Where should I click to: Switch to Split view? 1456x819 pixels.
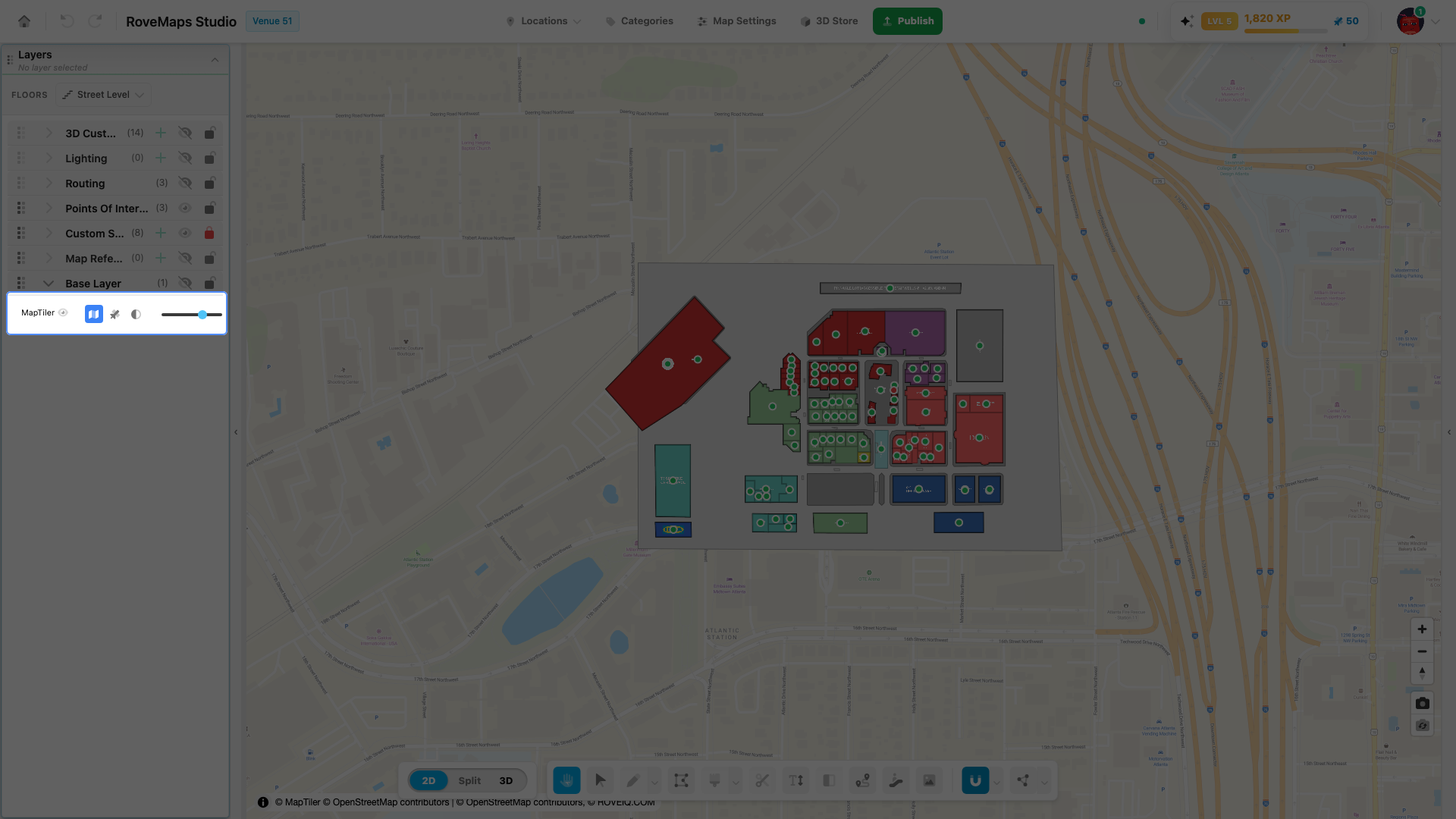(x=469, y=781)
